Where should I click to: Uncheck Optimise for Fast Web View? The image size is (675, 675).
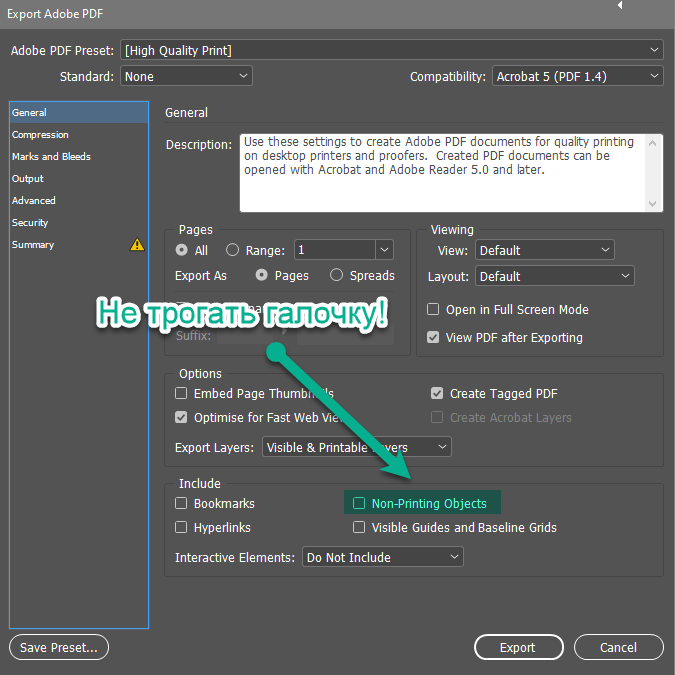coord(181,417)
